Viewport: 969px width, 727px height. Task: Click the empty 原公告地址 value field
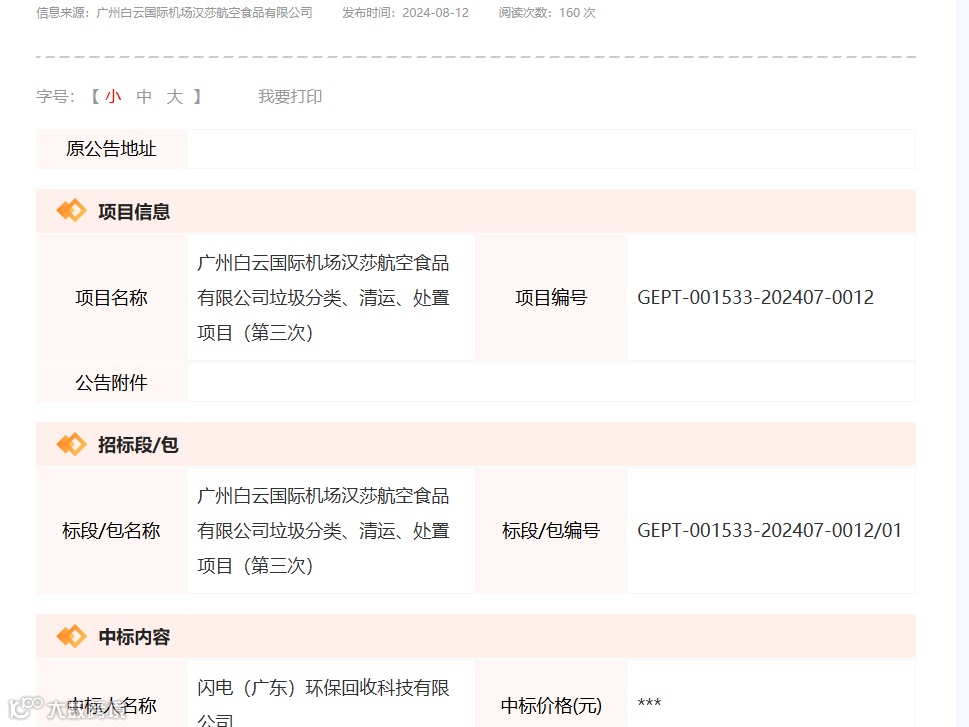pos(551,149)
